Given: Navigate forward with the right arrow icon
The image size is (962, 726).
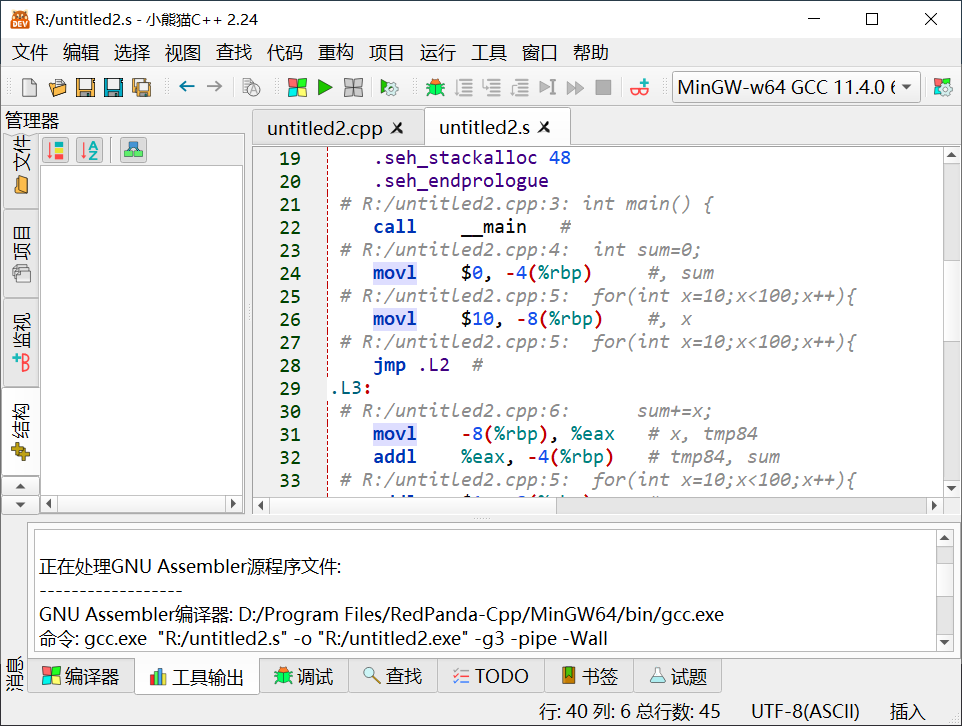Looking at the screenshot, I should [x=214, y=87].
